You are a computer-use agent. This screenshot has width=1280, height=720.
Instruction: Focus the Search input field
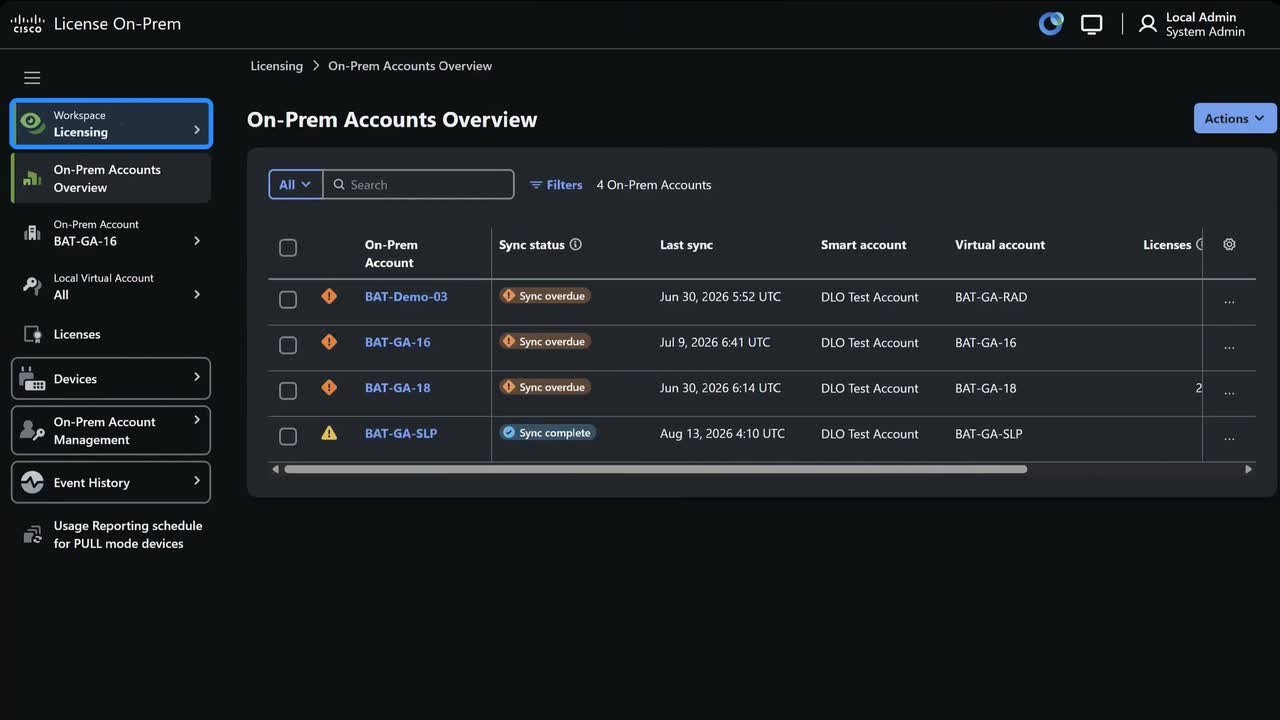click(x=419, y=184)
